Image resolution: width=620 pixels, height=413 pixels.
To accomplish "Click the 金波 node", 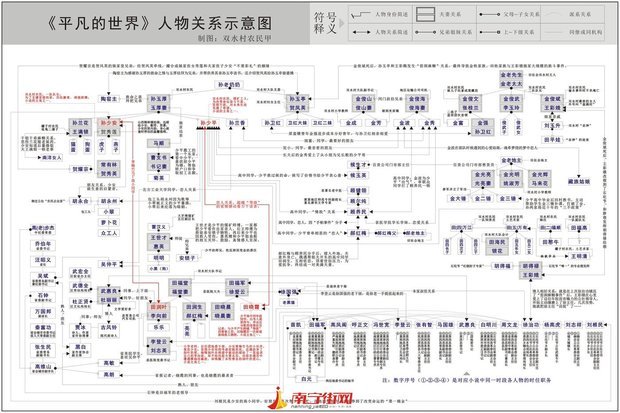I will pyautogui.click(x=405, y=123).
